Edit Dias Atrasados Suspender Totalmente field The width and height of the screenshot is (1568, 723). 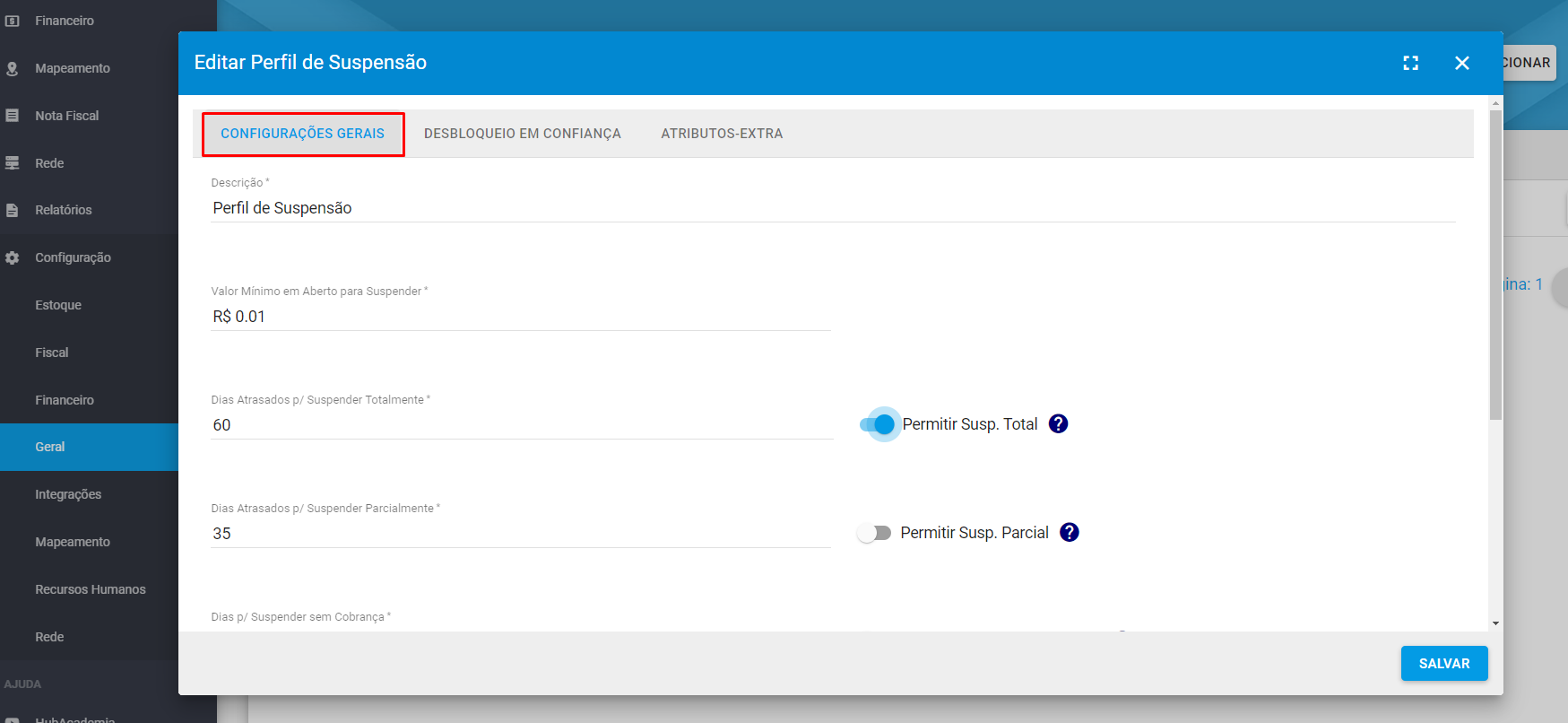(x=522, y=425)
